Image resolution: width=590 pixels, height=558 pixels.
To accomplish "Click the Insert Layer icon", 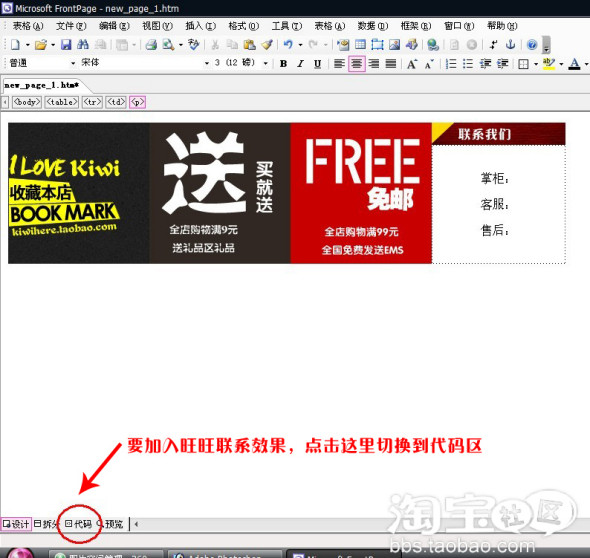I will click(377, 45).
